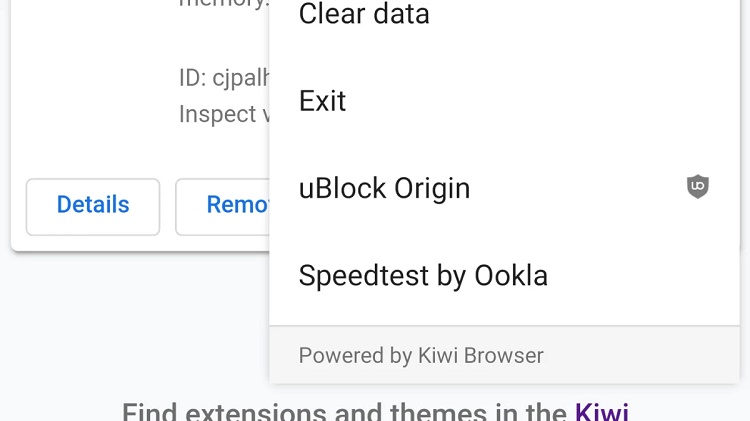
Task: Click empty space right of Exit entry
Action: (x=540, y=101)
